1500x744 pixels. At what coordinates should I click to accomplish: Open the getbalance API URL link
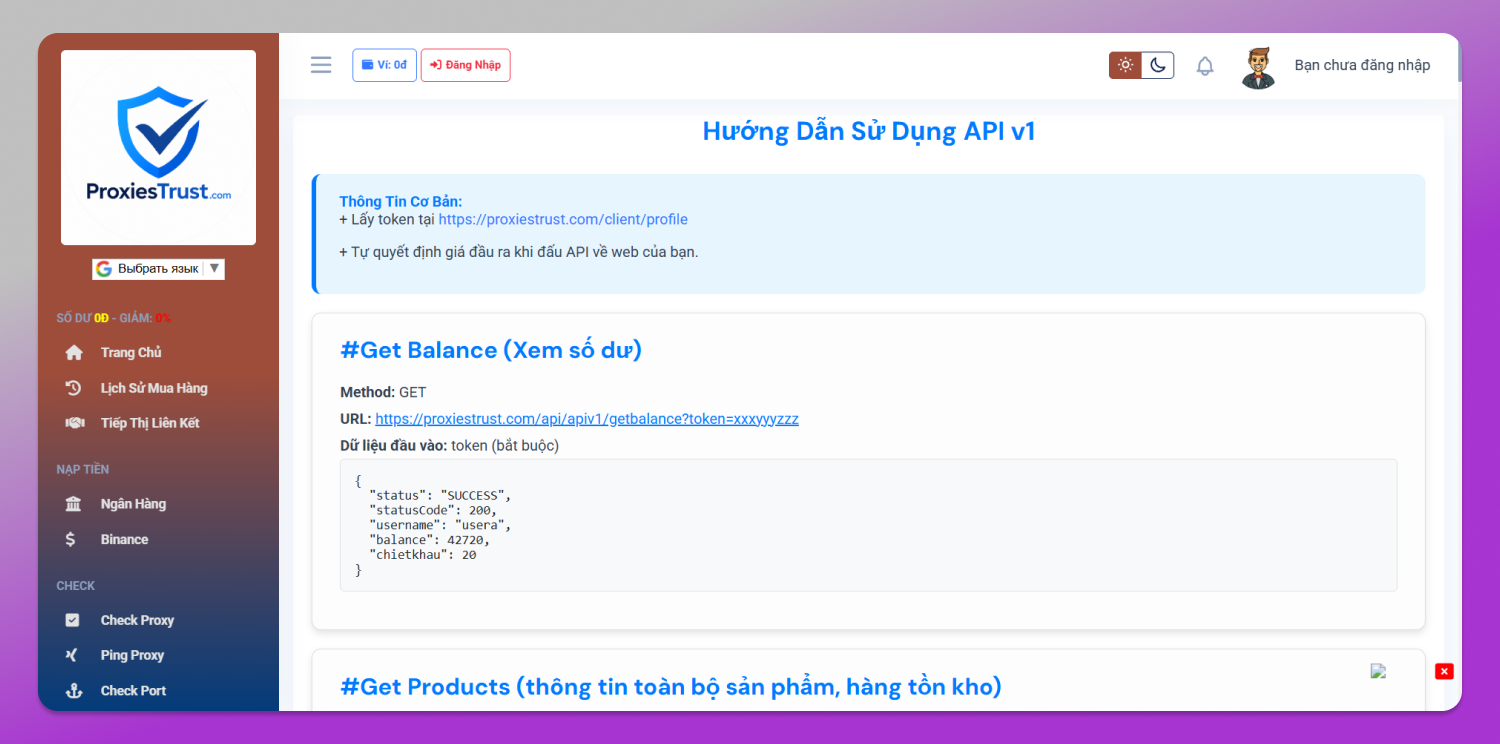coord(587,419)
